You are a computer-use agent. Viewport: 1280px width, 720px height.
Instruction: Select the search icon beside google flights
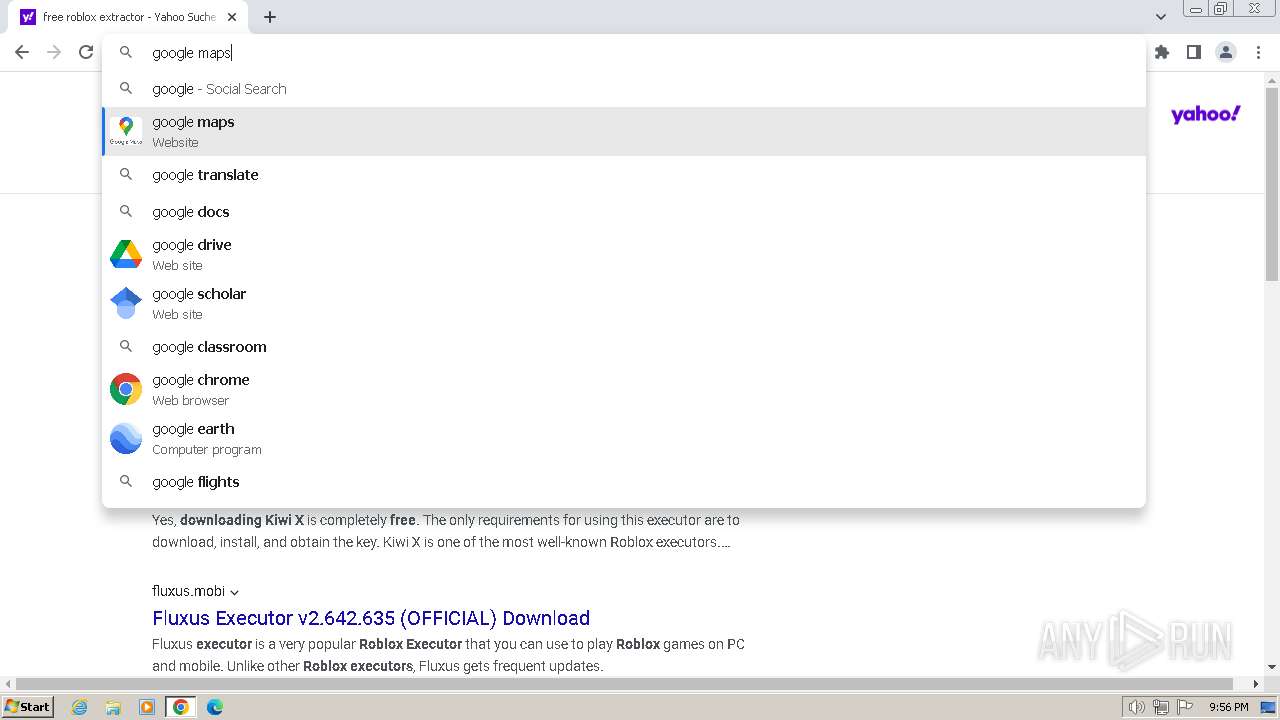[x=126, y=481]
